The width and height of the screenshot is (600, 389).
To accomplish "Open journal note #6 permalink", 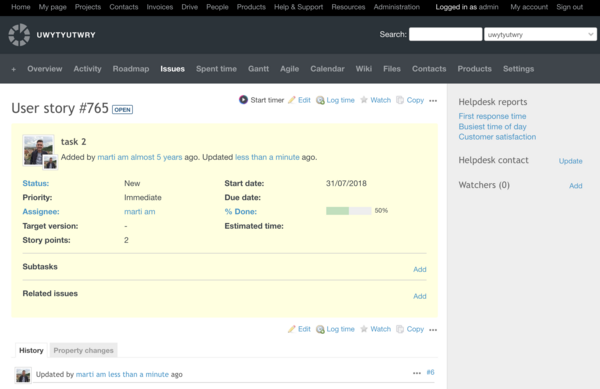I will click(430, 372).
